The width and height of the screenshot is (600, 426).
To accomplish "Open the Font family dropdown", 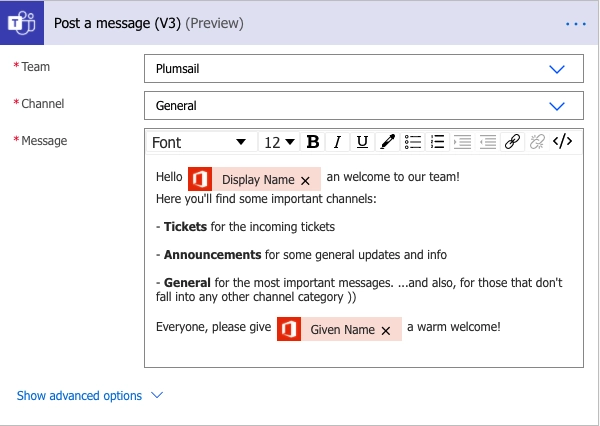I will [x=202, y=142].
